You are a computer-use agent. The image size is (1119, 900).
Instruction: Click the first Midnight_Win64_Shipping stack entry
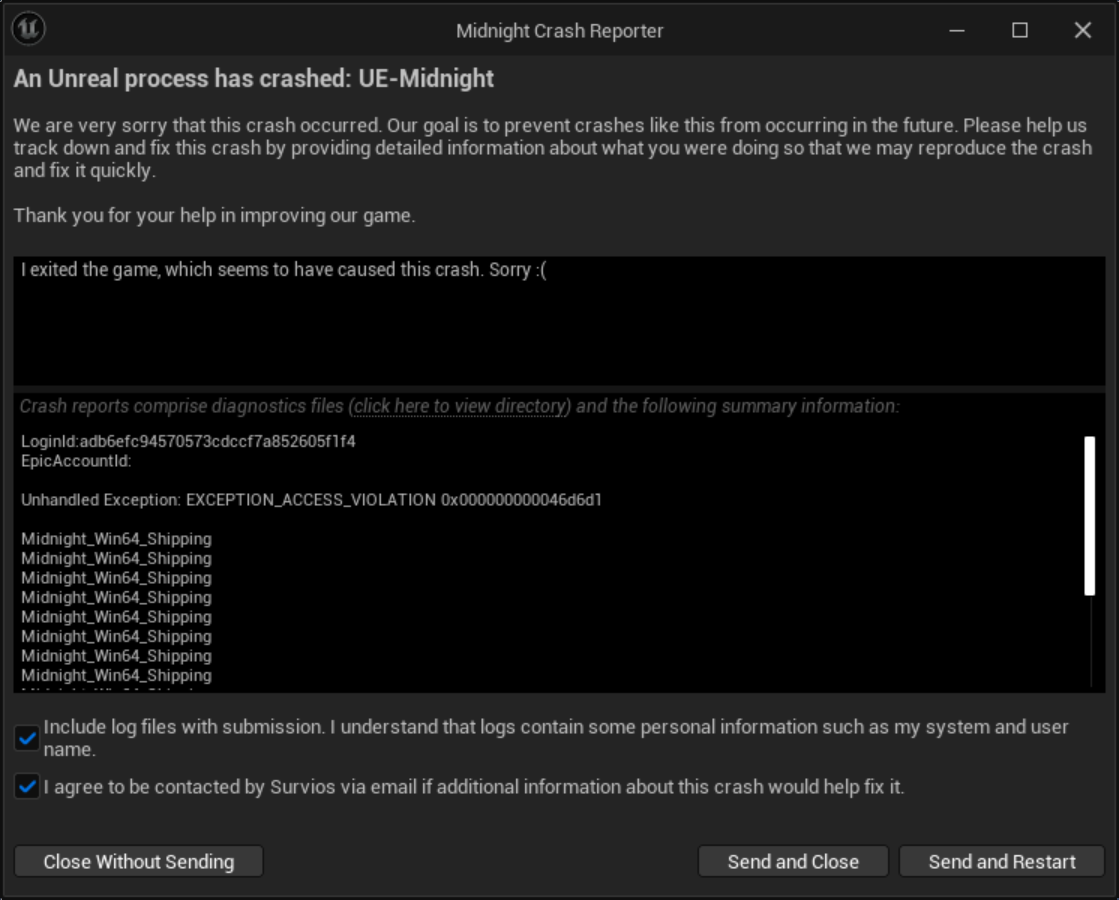116,538
